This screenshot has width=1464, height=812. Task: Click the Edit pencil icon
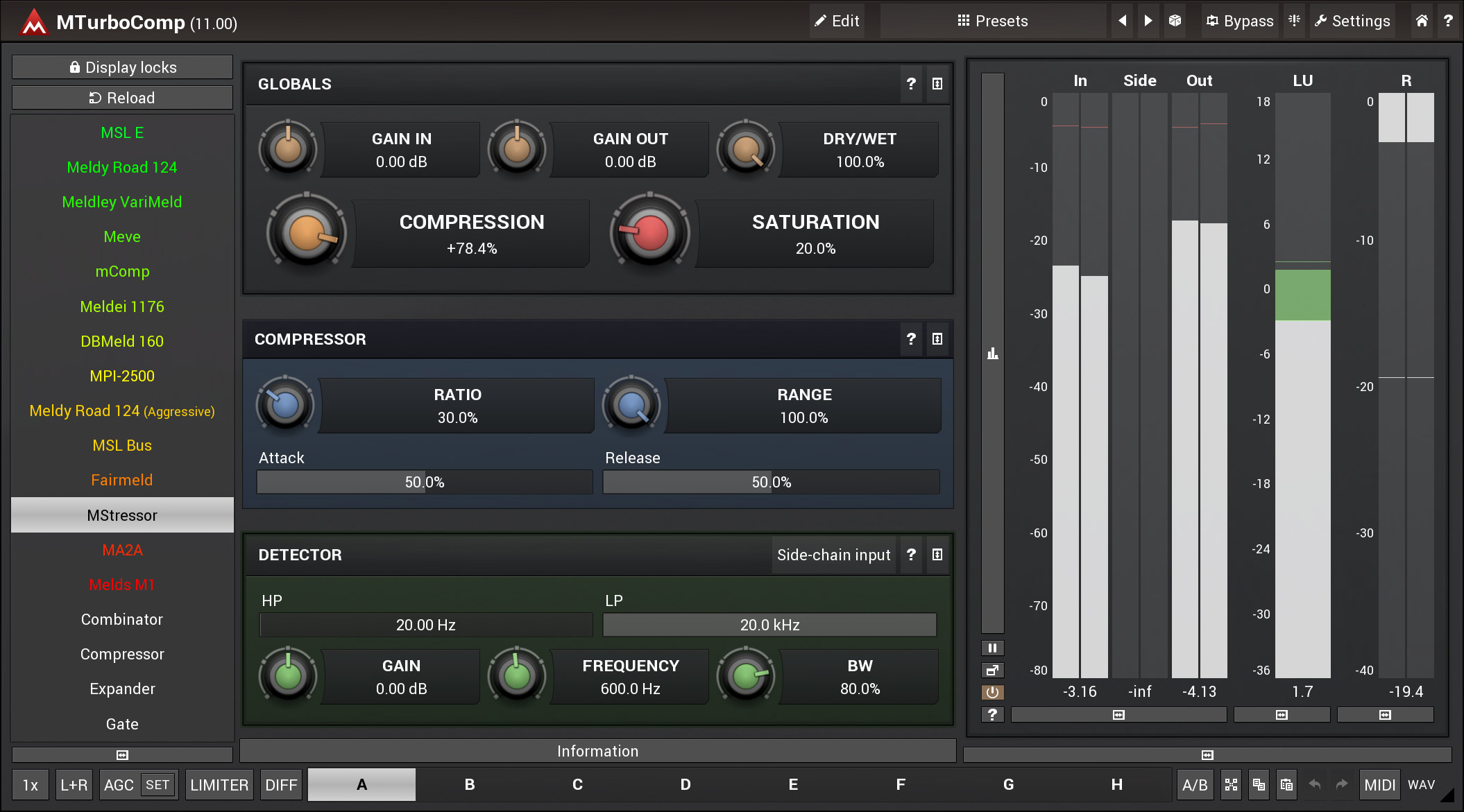tap(836, 21)
